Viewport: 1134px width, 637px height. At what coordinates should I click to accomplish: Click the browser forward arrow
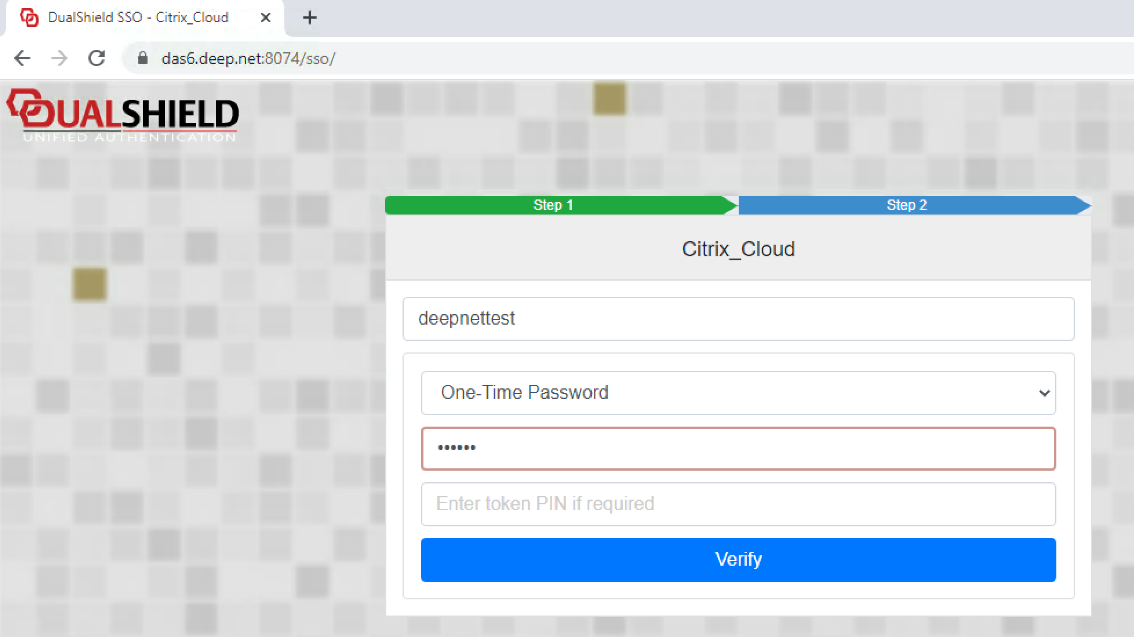coord(59,58)
